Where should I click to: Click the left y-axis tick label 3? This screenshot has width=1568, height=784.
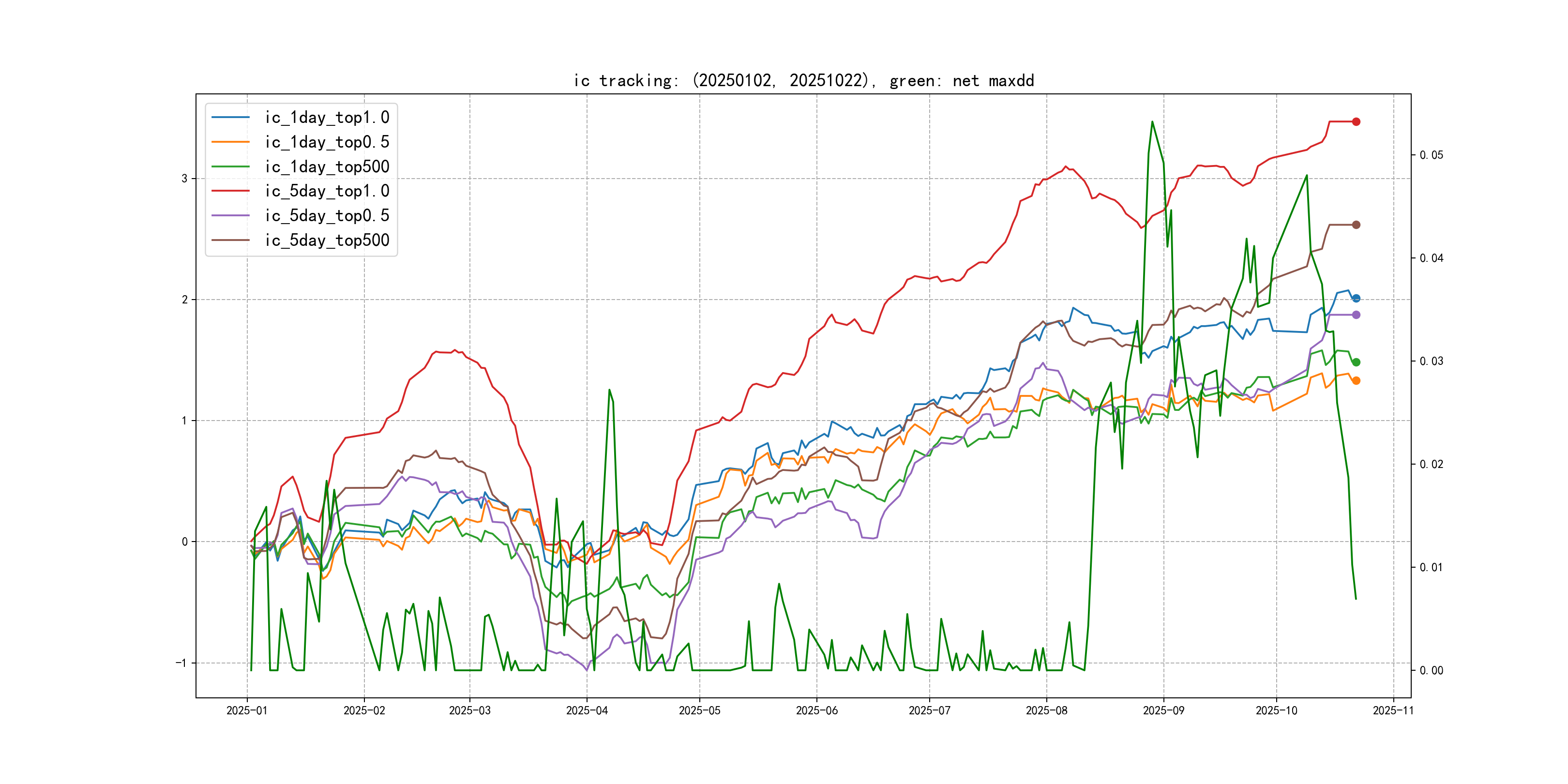click(x=184, y=179)
